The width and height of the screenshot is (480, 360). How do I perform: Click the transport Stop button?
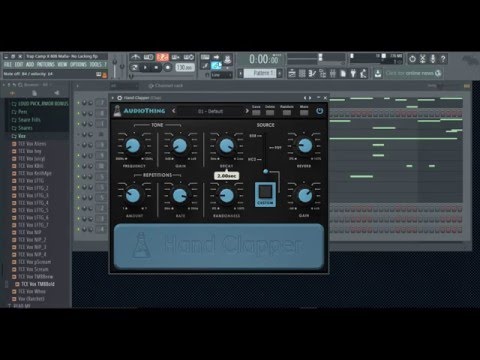[x=156, y=68]
